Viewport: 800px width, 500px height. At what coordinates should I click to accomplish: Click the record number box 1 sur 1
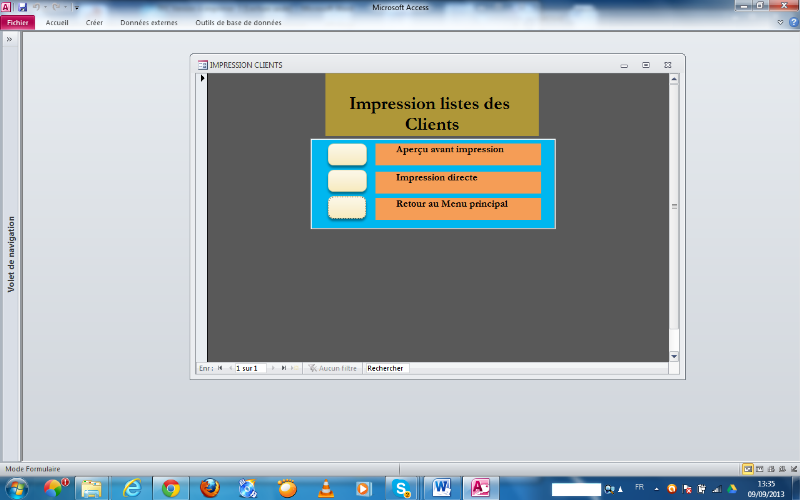(251, 368)
